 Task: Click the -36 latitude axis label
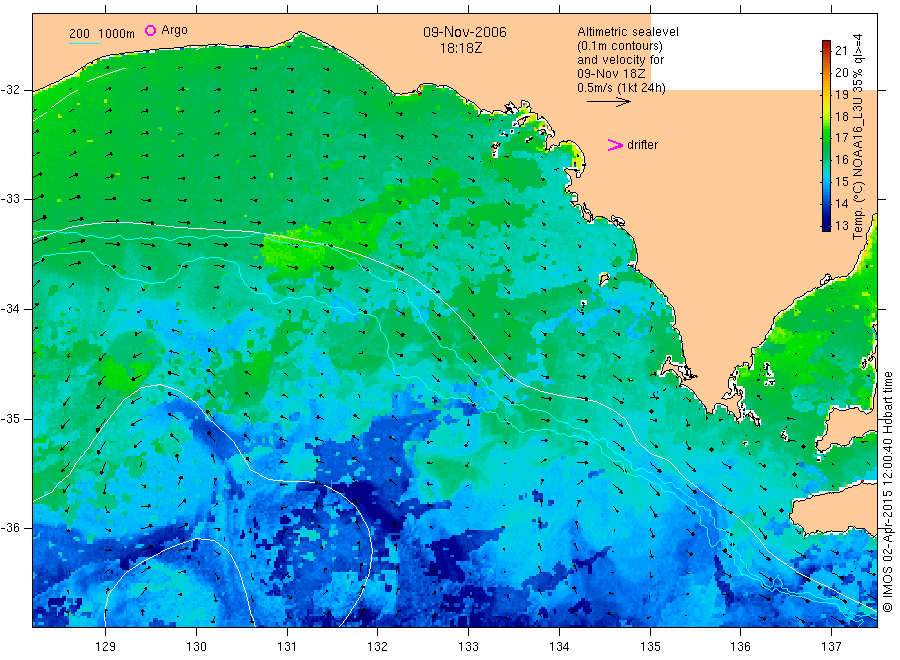click(11, 527)
